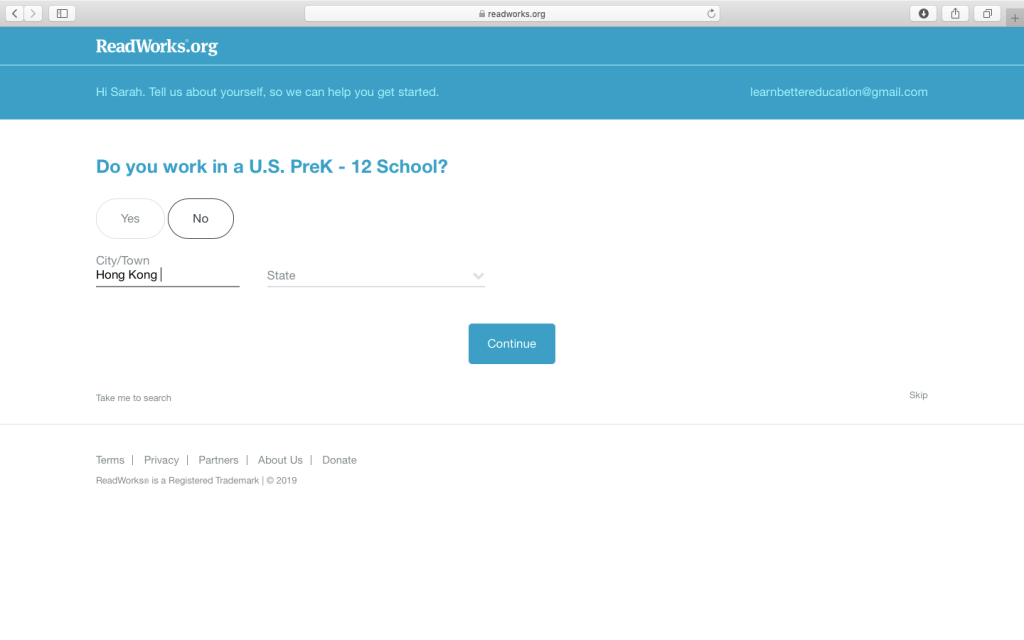Click the Safari share icon

click(x=955, y=13)
